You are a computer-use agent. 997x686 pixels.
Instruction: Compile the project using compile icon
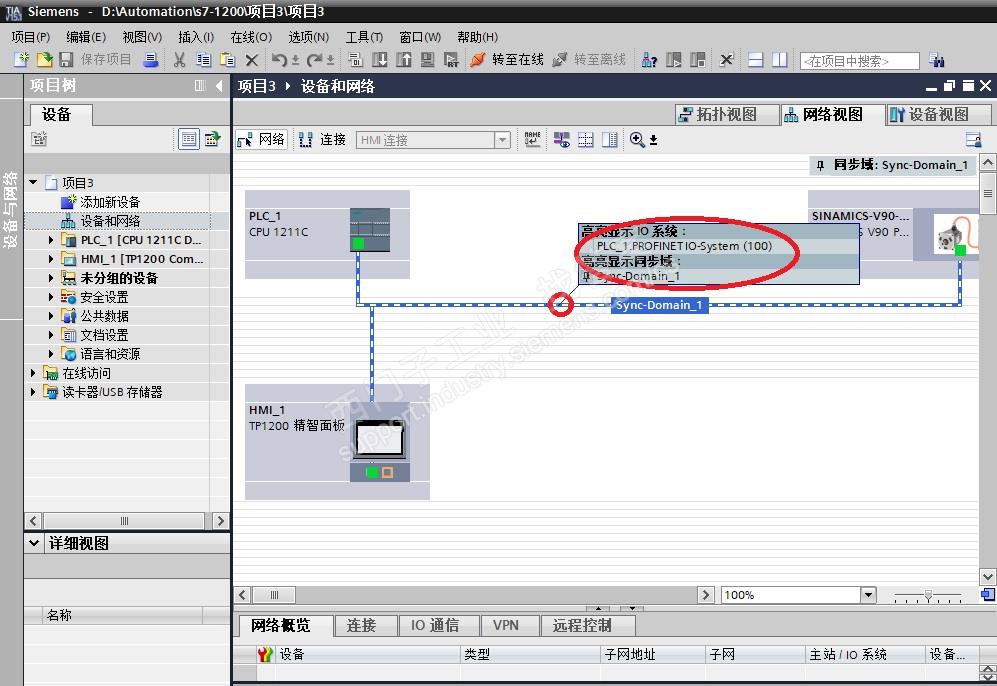tap(355, 60)
